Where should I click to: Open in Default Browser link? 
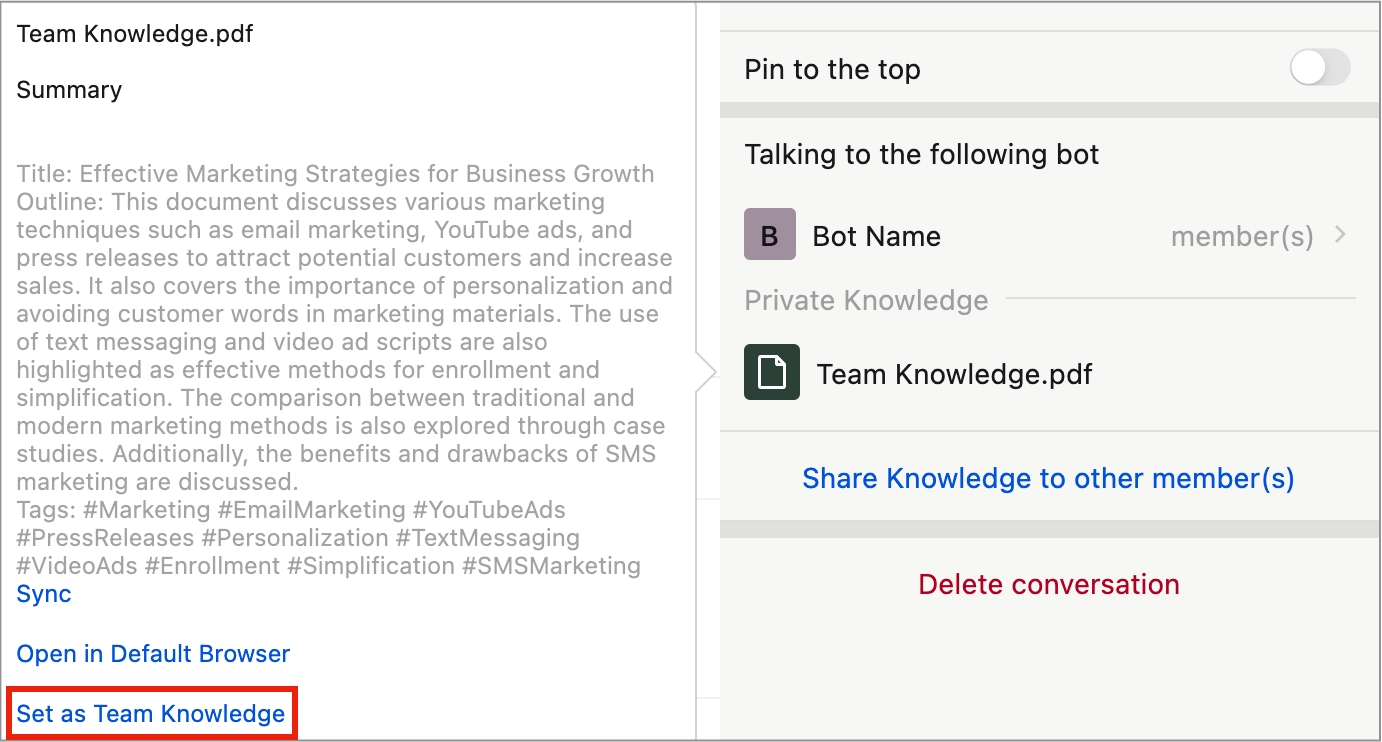click(153, 654)
